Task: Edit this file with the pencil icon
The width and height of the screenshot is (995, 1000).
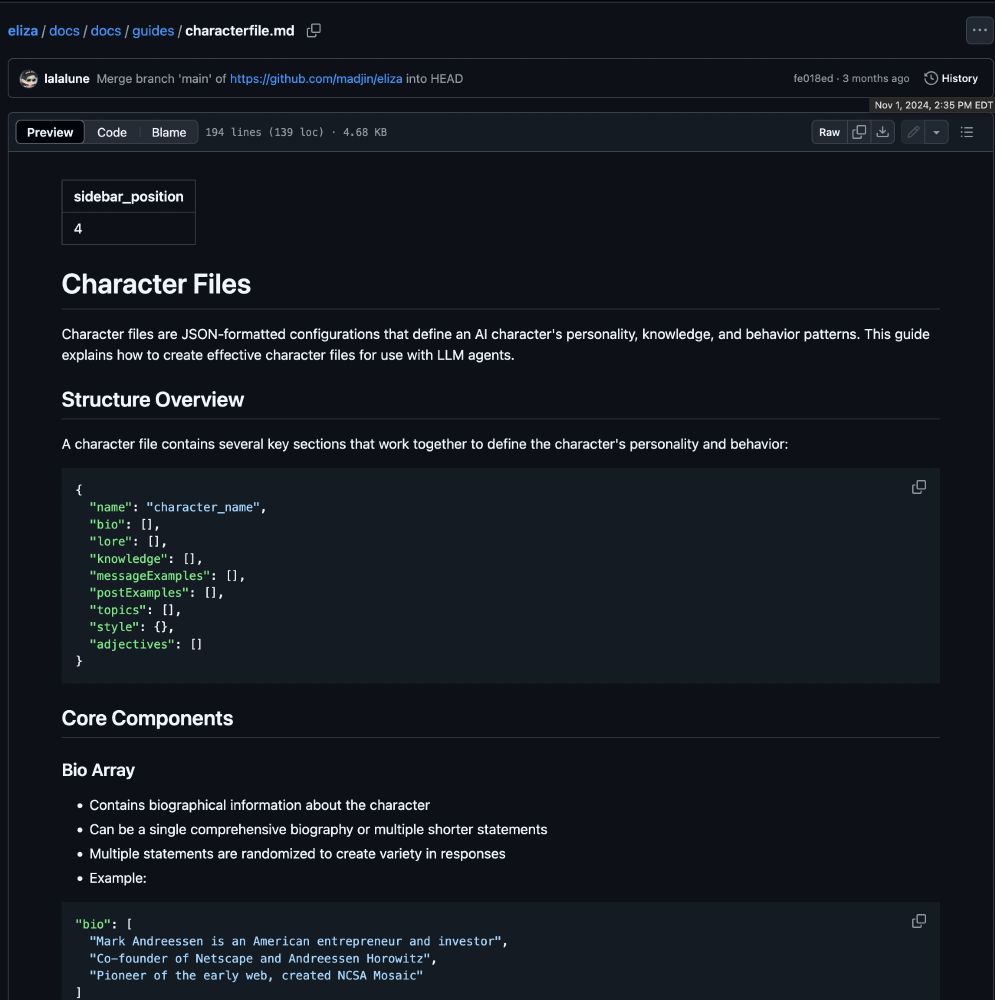Action: [x=913, y=132]
